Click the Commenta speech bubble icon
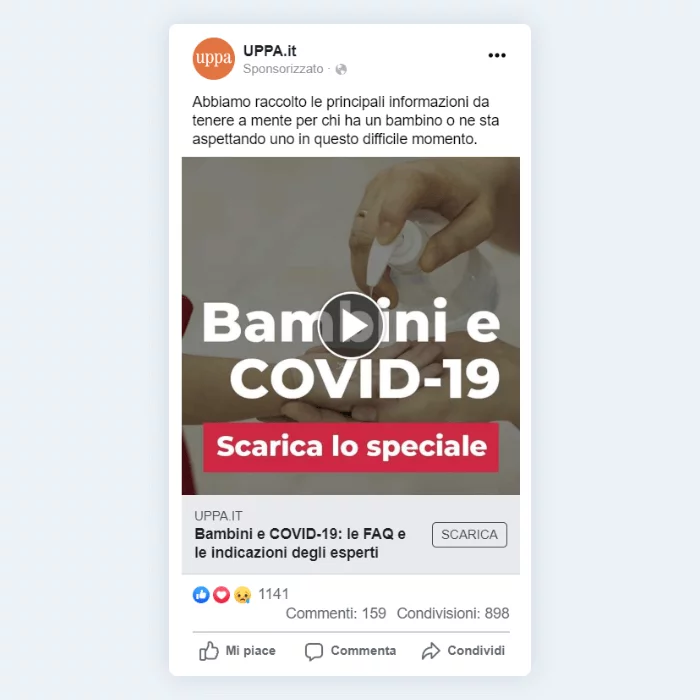700x700 pixels. point(313,651)
